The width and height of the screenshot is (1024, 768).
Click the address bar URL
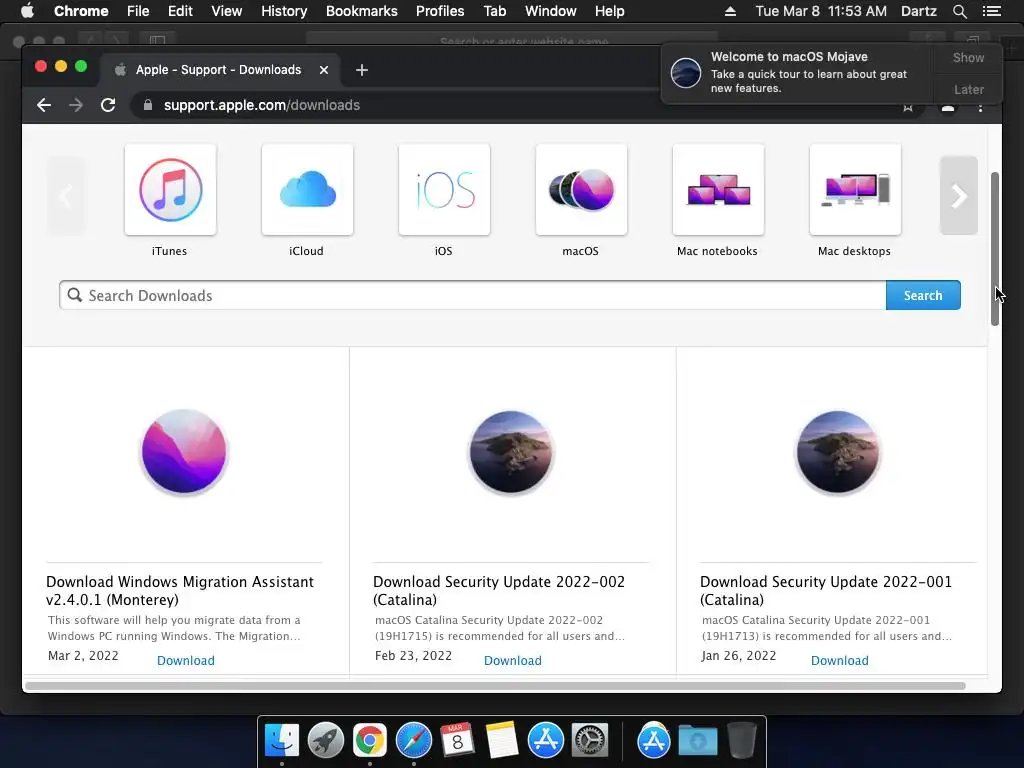[x=261, y=105]
